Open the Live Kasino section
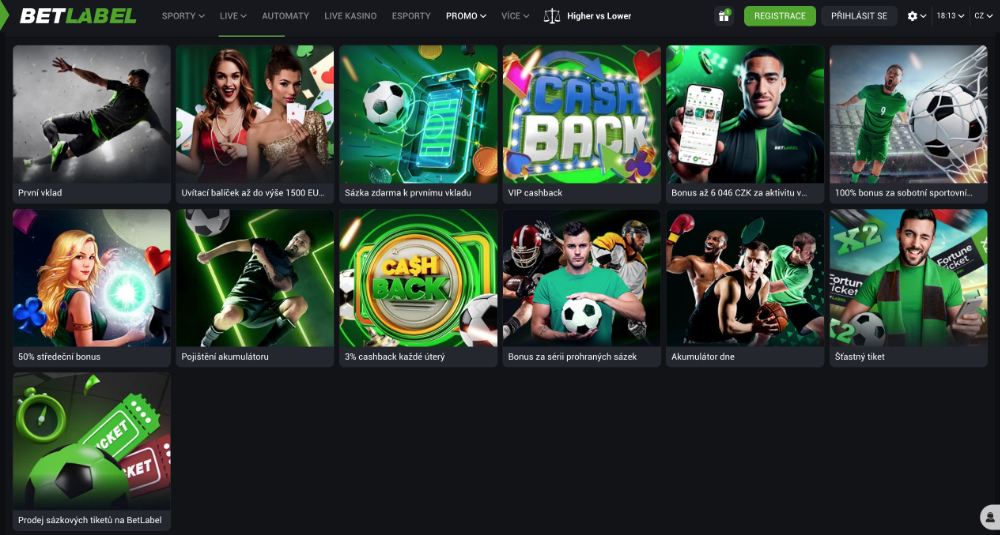Image resolution: width=1000 pixels, height=535 pixels. click(350, 16)
